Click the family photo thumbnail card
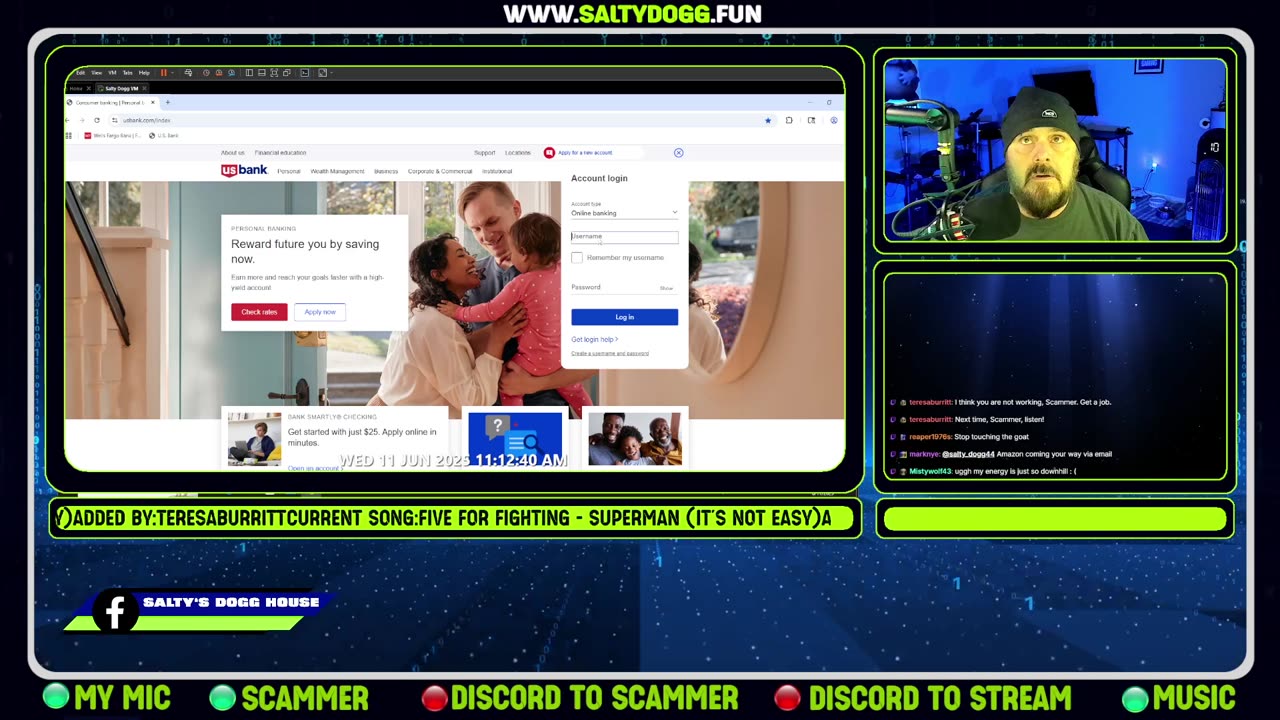The image size is (1280, 720). [x=635, y=439]
